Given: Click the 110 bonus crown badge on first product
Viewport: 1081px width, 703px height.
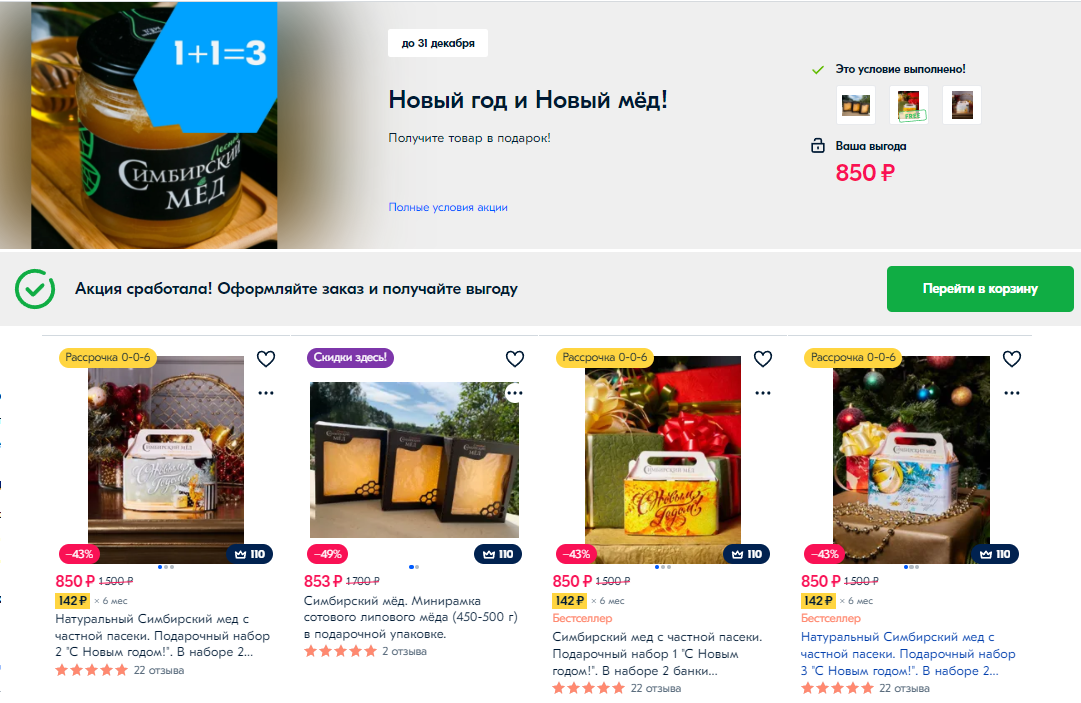Looking at the screenshot, I should click(x=250, y=554).
